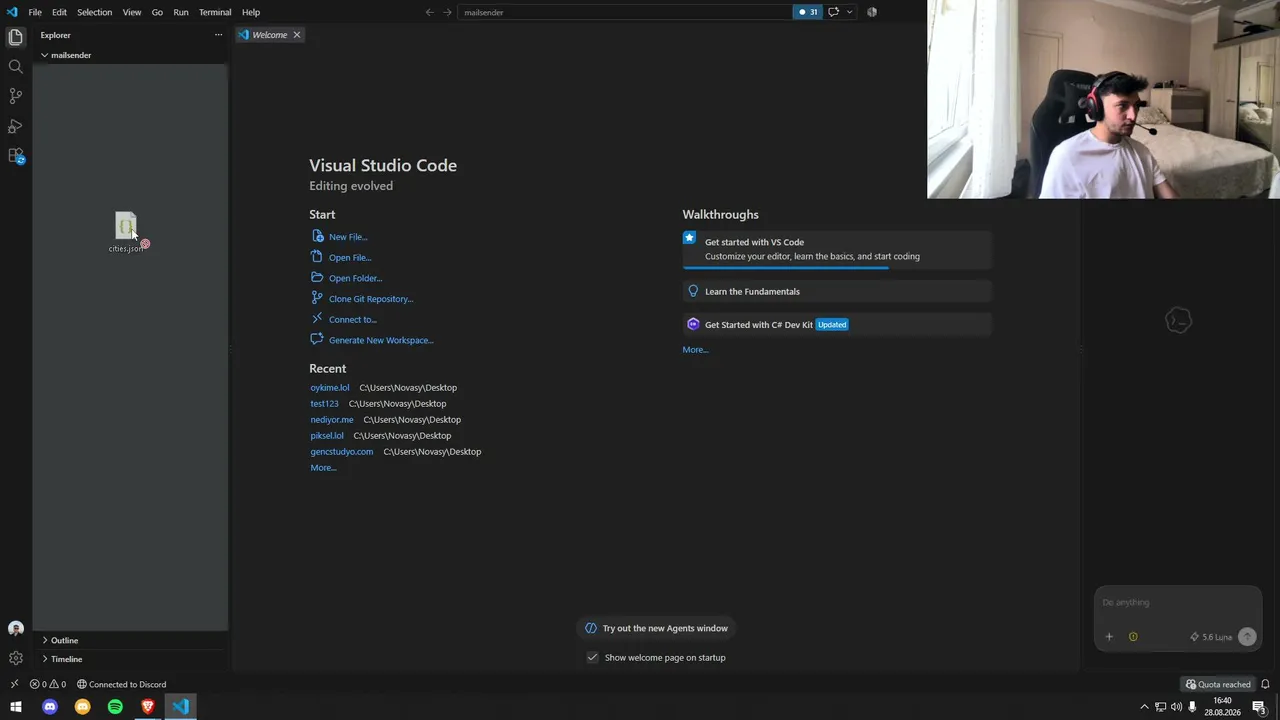This screenshot has height=720, width=1280.
Task: Open Spotify from the taskbar
Action: 115,707
